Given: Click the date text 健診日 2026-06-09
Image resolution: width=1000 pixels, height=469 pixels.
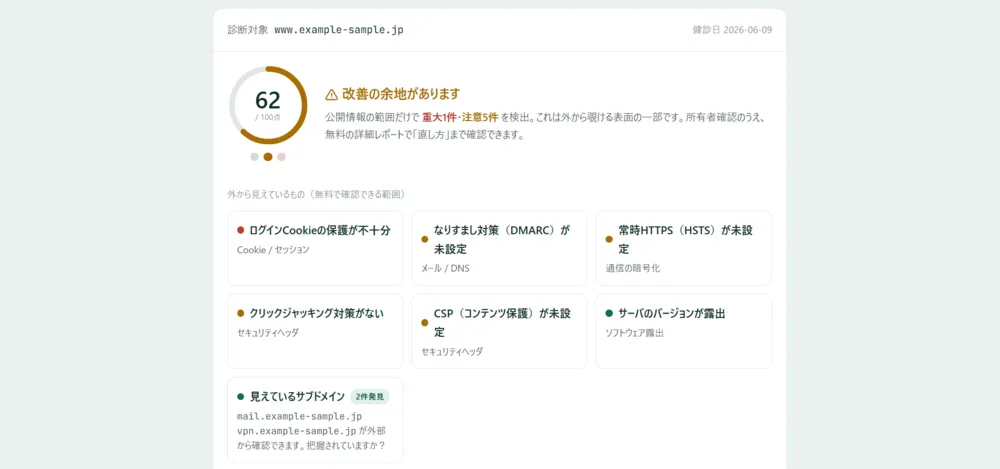Looking at the screenshot, I should pyautogui.click(x=732, y=30).
